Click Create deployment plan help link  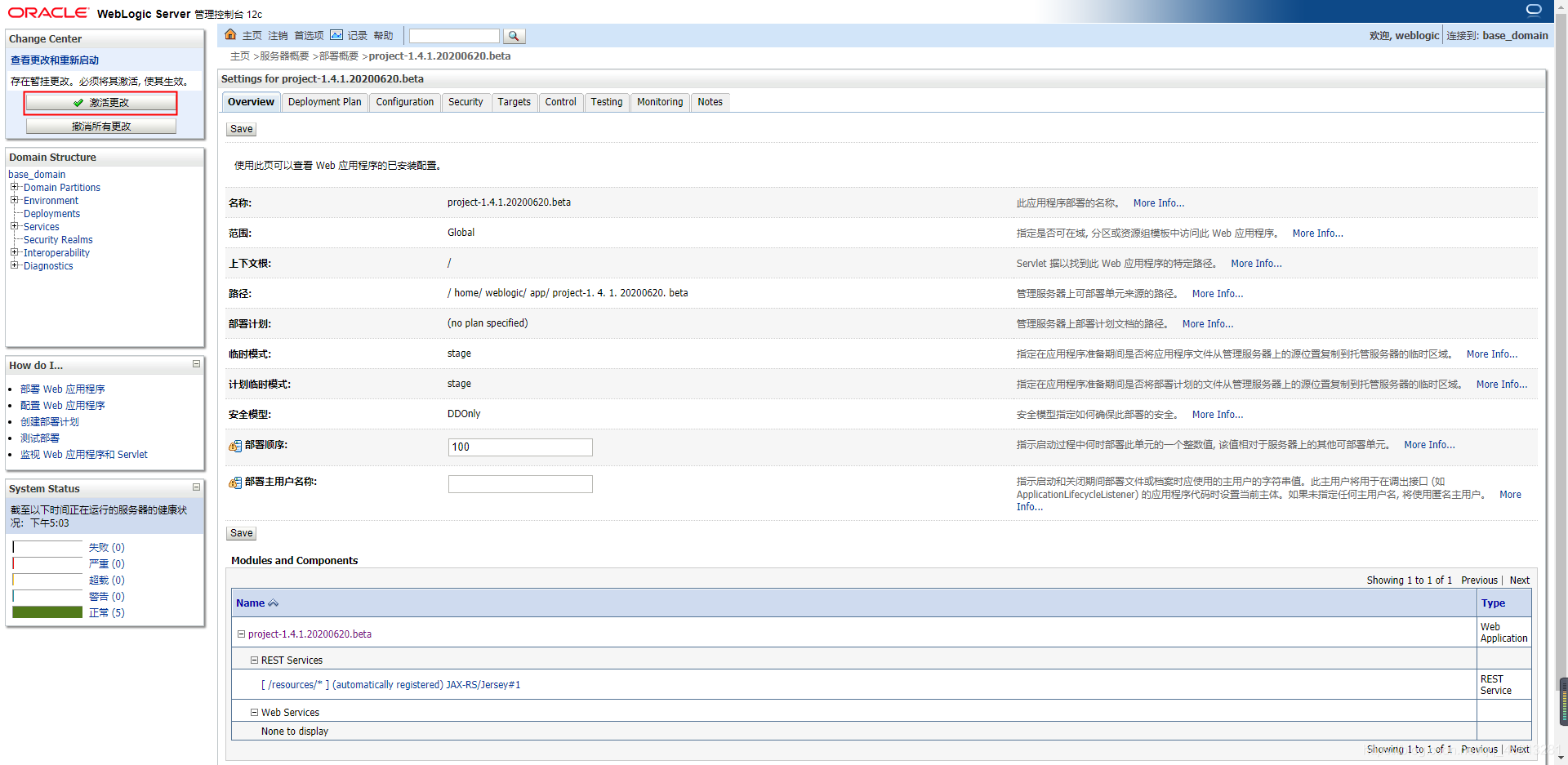(x=50, y=422)
